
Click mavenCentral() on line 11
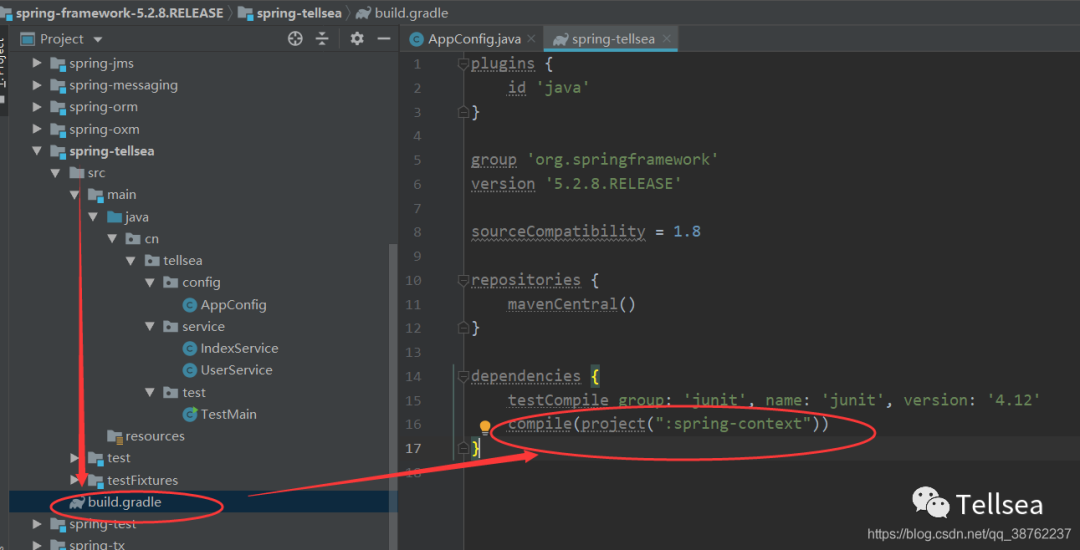[x=572, y=304]
